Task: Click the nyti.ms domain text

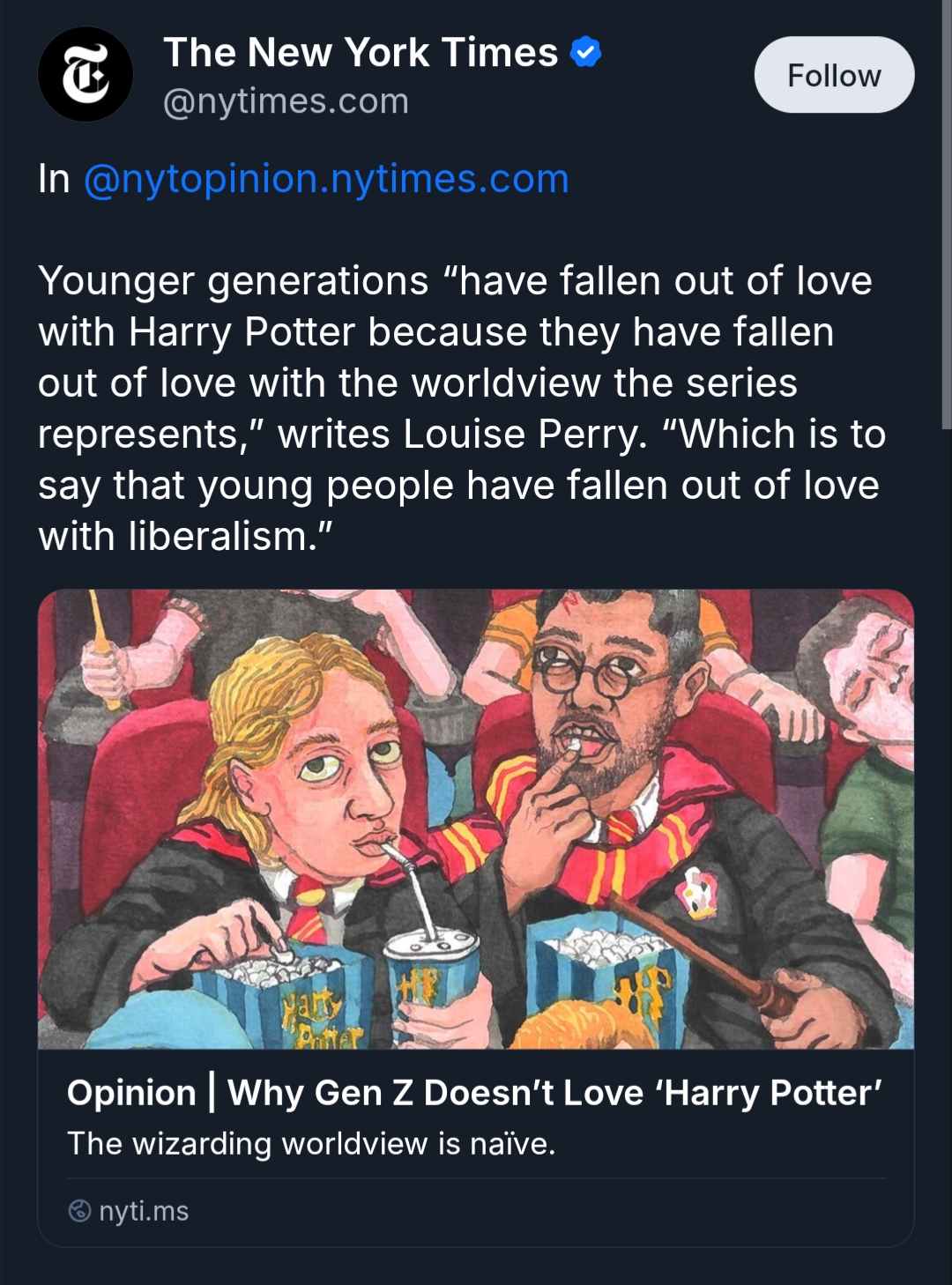Action: tap(144, 1211)
